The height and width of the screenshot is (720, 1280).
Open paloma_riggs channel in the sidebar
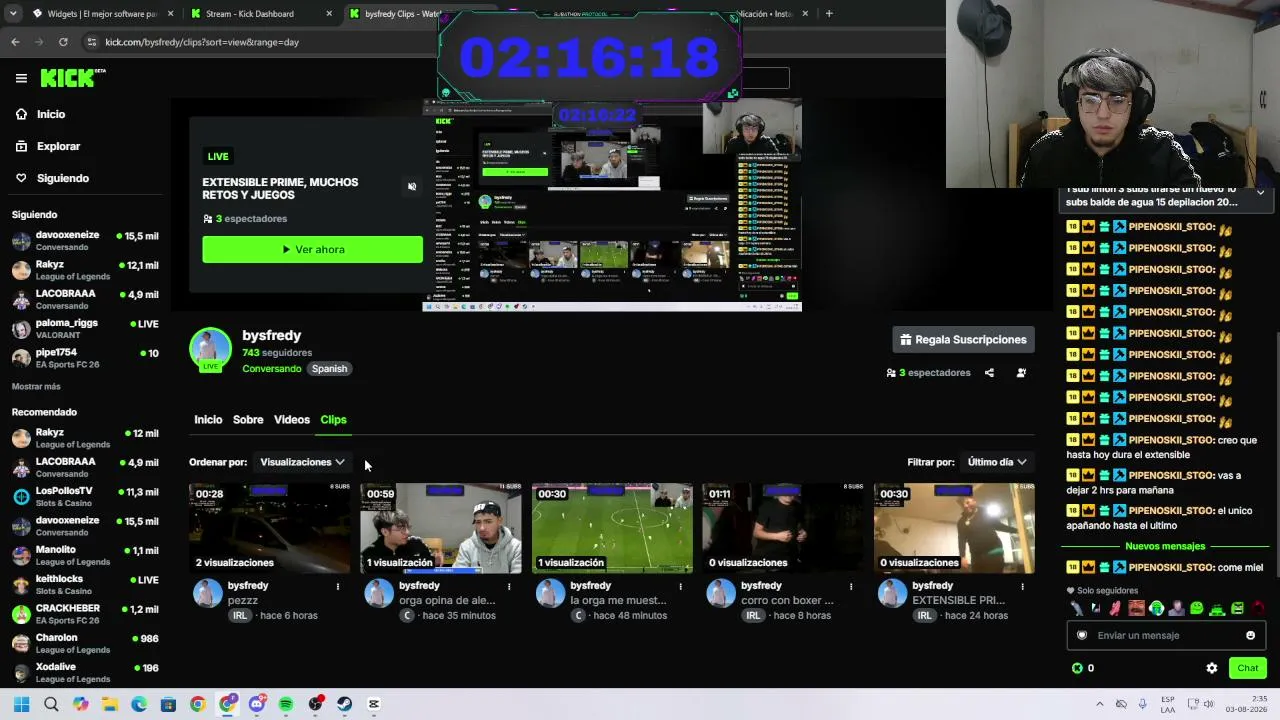[x=85, y=329]
